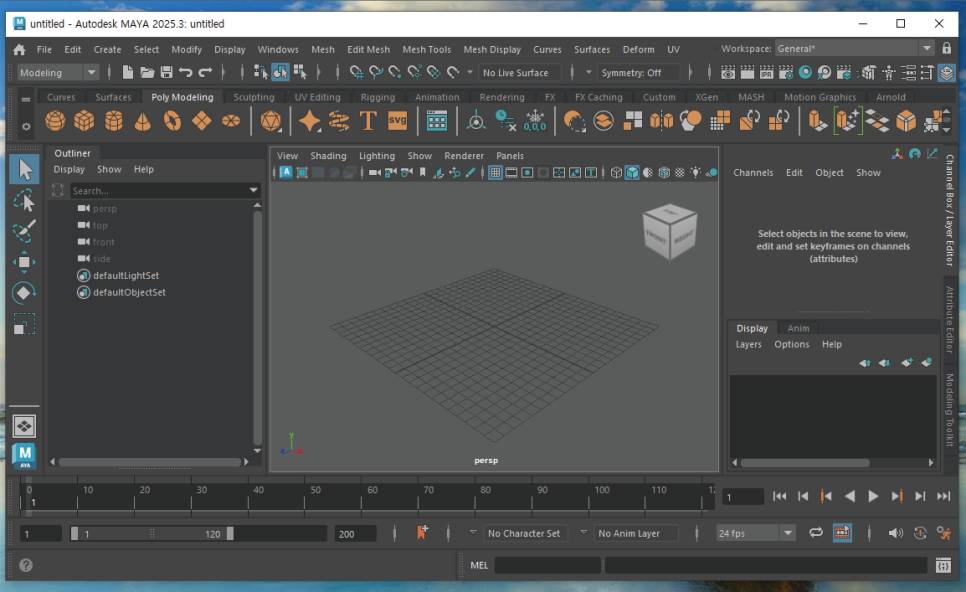
Task: Create a polygon cone from the shelf
Action: pos(142,121)
